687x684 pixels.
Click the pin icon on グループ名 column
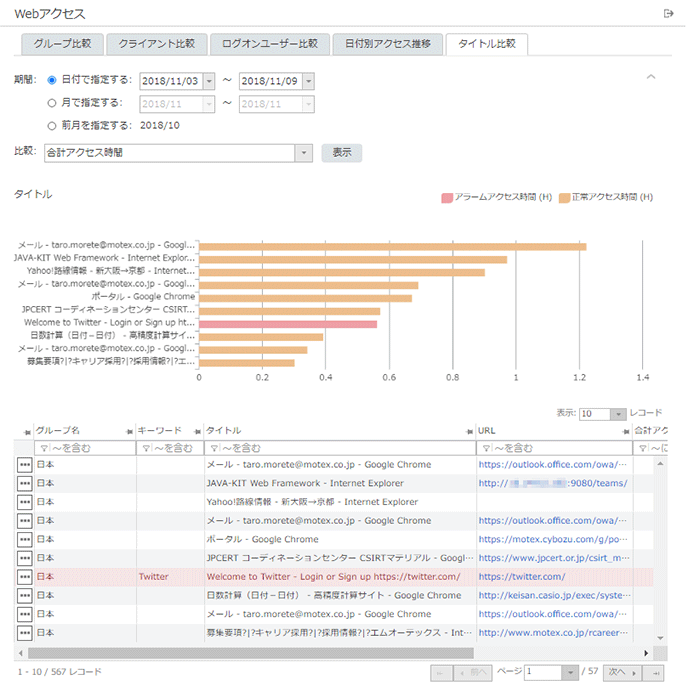point(129,430)
